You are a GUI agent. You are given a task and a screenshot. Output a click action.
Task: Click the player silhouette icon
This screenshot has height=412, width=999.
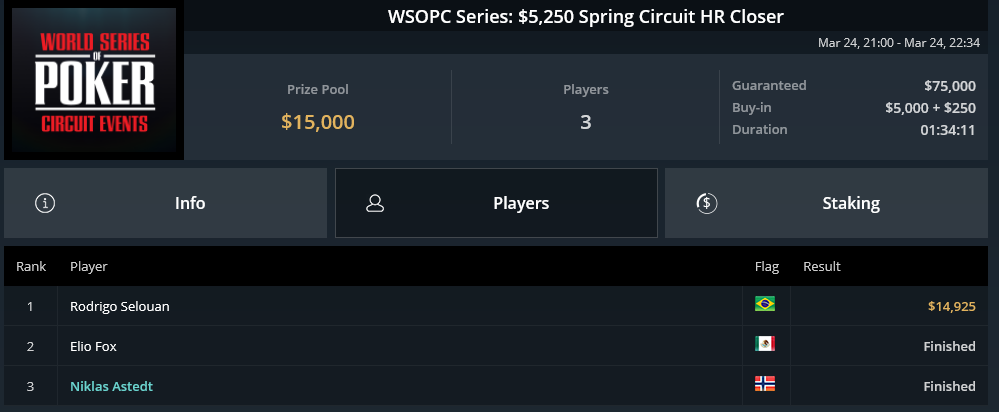[375, 203]
